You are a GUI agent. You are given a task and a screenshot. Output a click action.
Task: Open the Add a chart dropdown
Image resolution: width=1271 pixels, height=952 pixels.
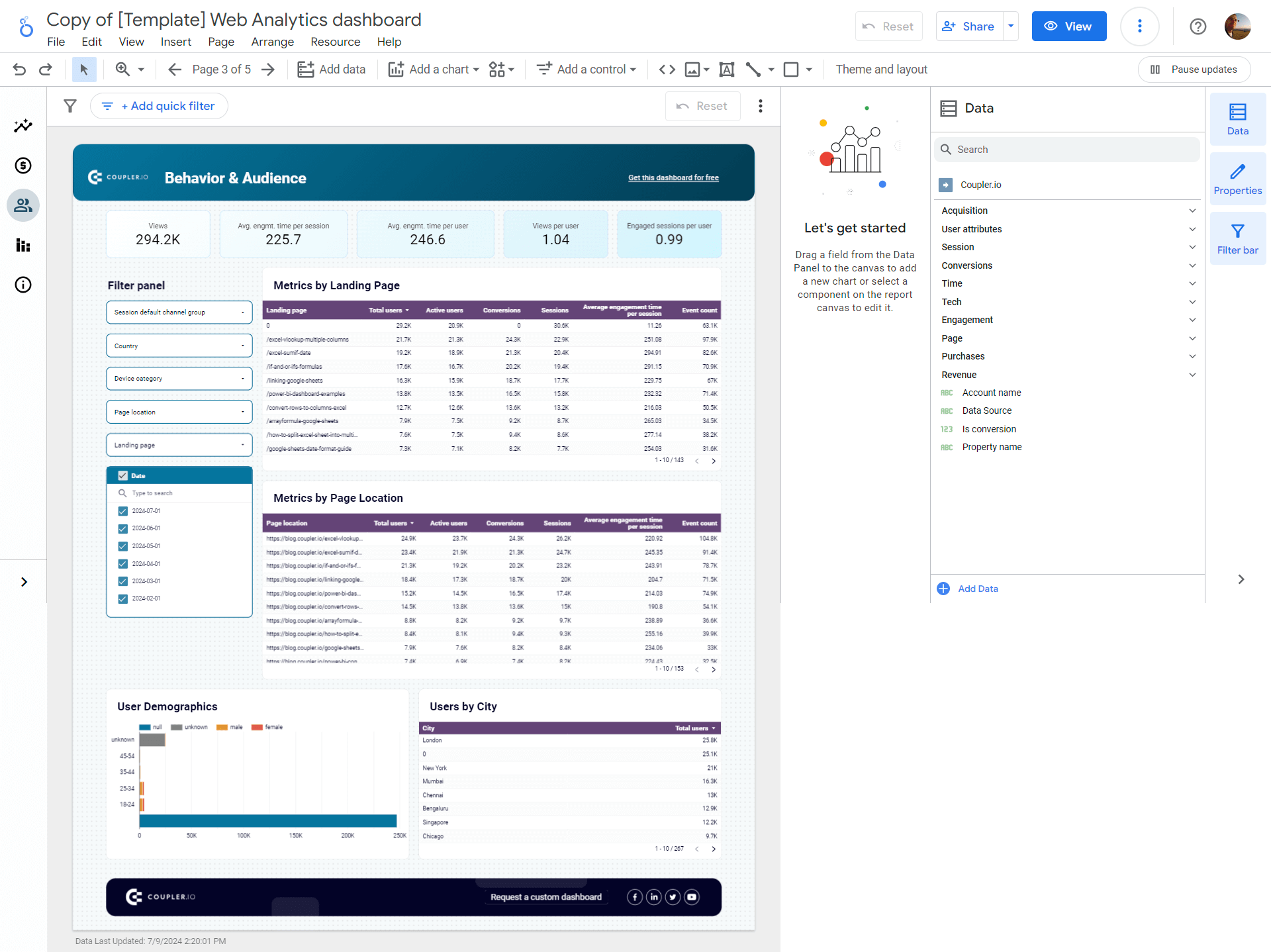pos(434,70)
